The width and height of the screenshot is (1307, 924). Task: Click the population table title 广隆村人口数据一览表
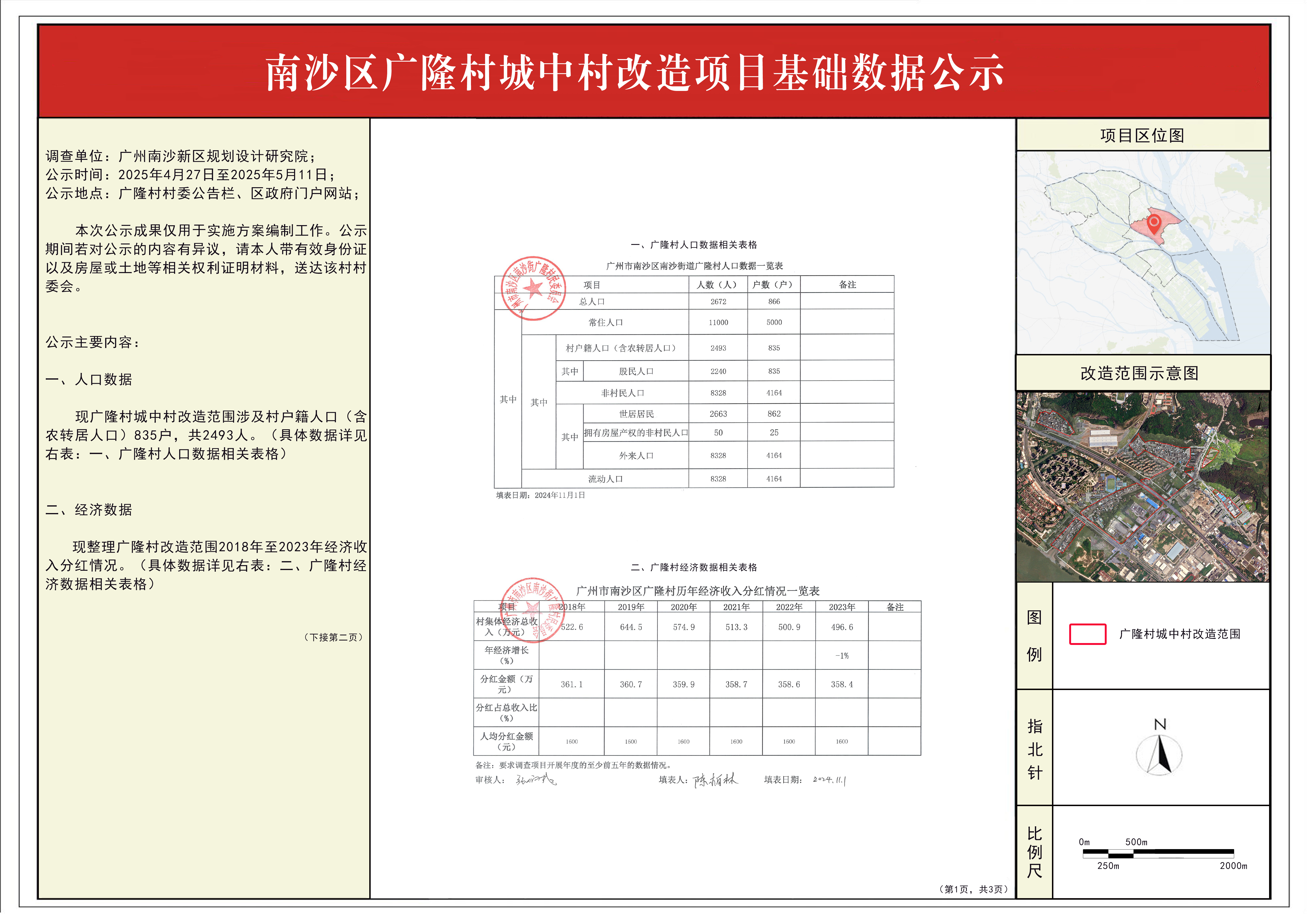pos(695,266)
